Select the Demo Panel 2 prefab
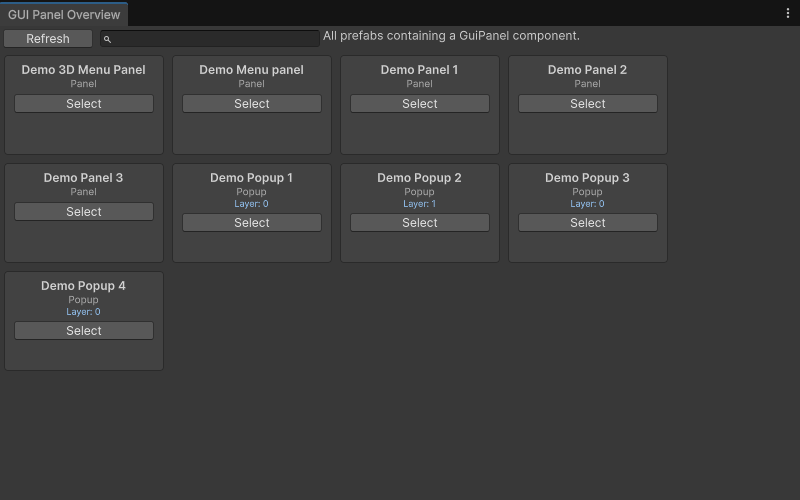800x500 pixels. pyautogui.click(x=588, y=104)
